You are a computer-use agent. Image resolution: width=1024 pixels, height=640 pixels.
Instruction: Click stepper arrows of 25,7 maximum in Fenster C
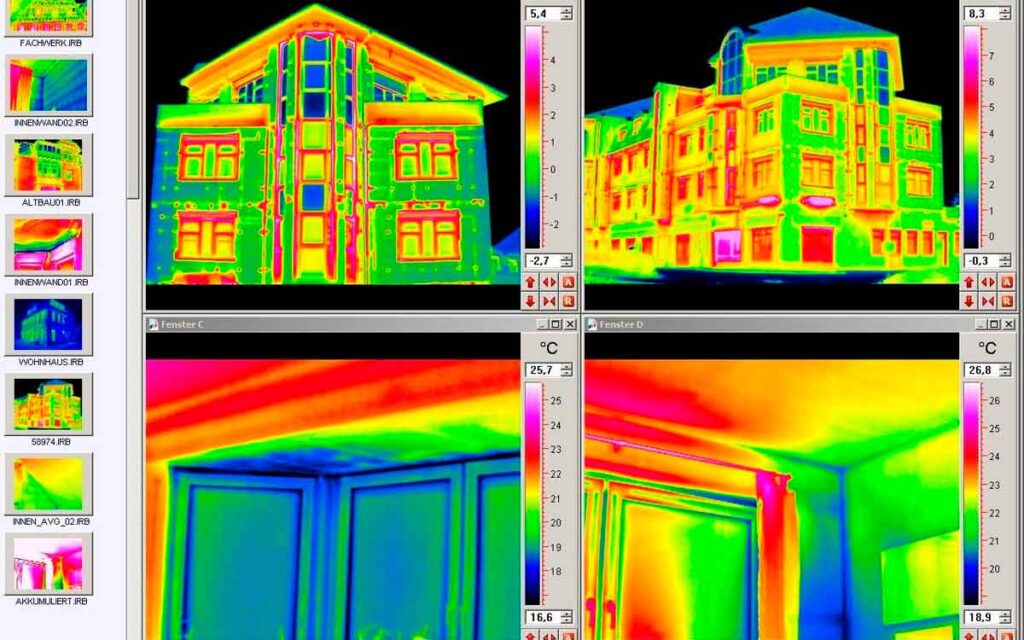coord(566,370)
